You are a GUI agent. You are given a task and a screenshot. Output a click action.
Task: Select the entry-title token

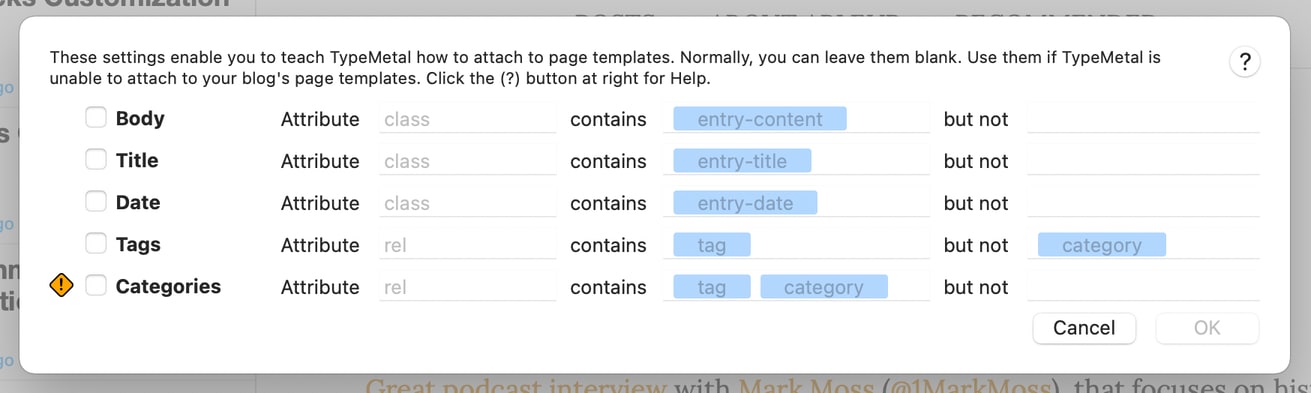coord(742,161)
